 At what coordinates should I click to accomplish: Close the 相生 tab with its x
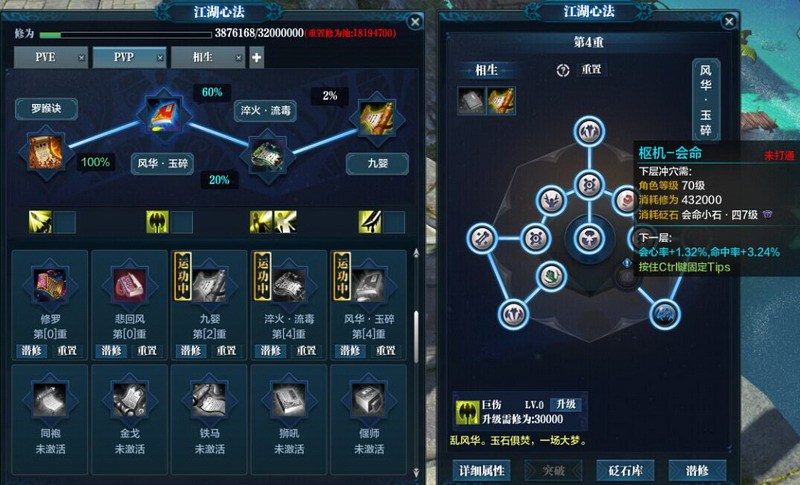[238, 58]
